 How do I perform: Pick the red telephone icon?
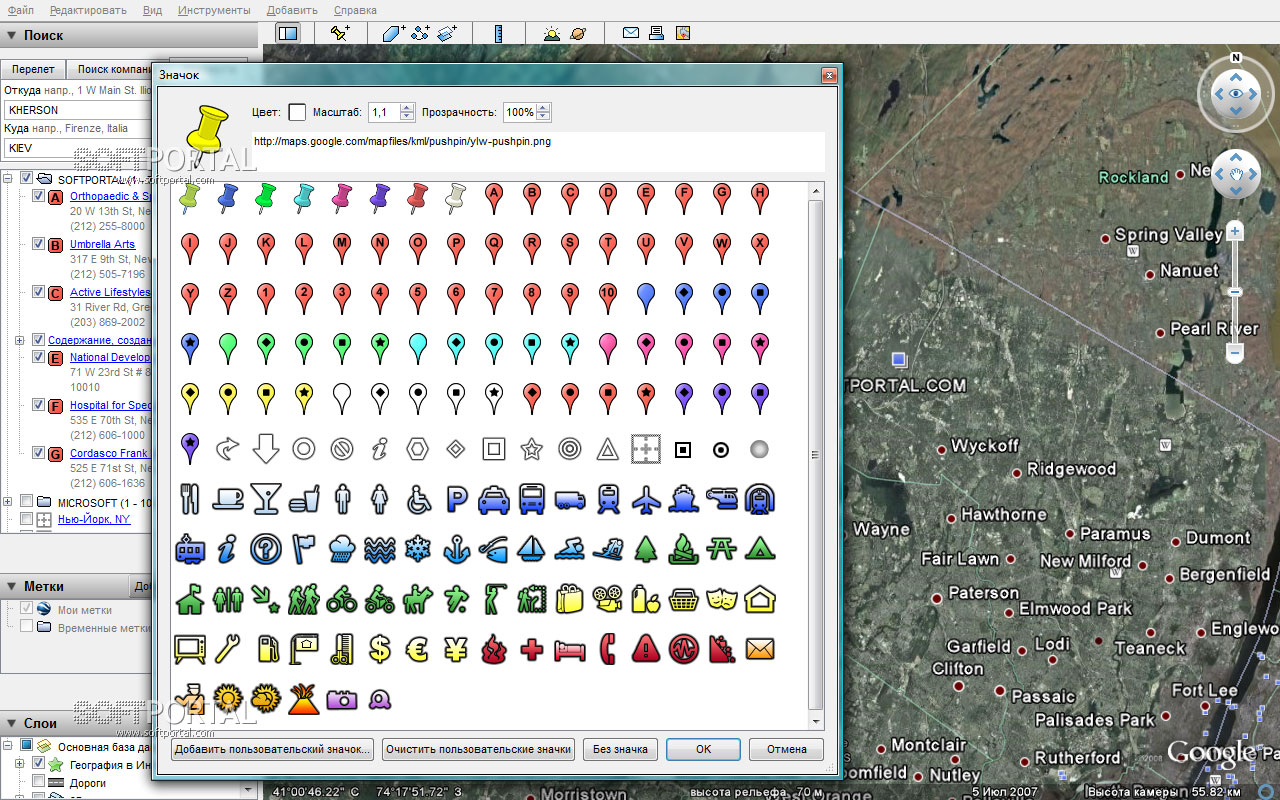click(608, 648)
